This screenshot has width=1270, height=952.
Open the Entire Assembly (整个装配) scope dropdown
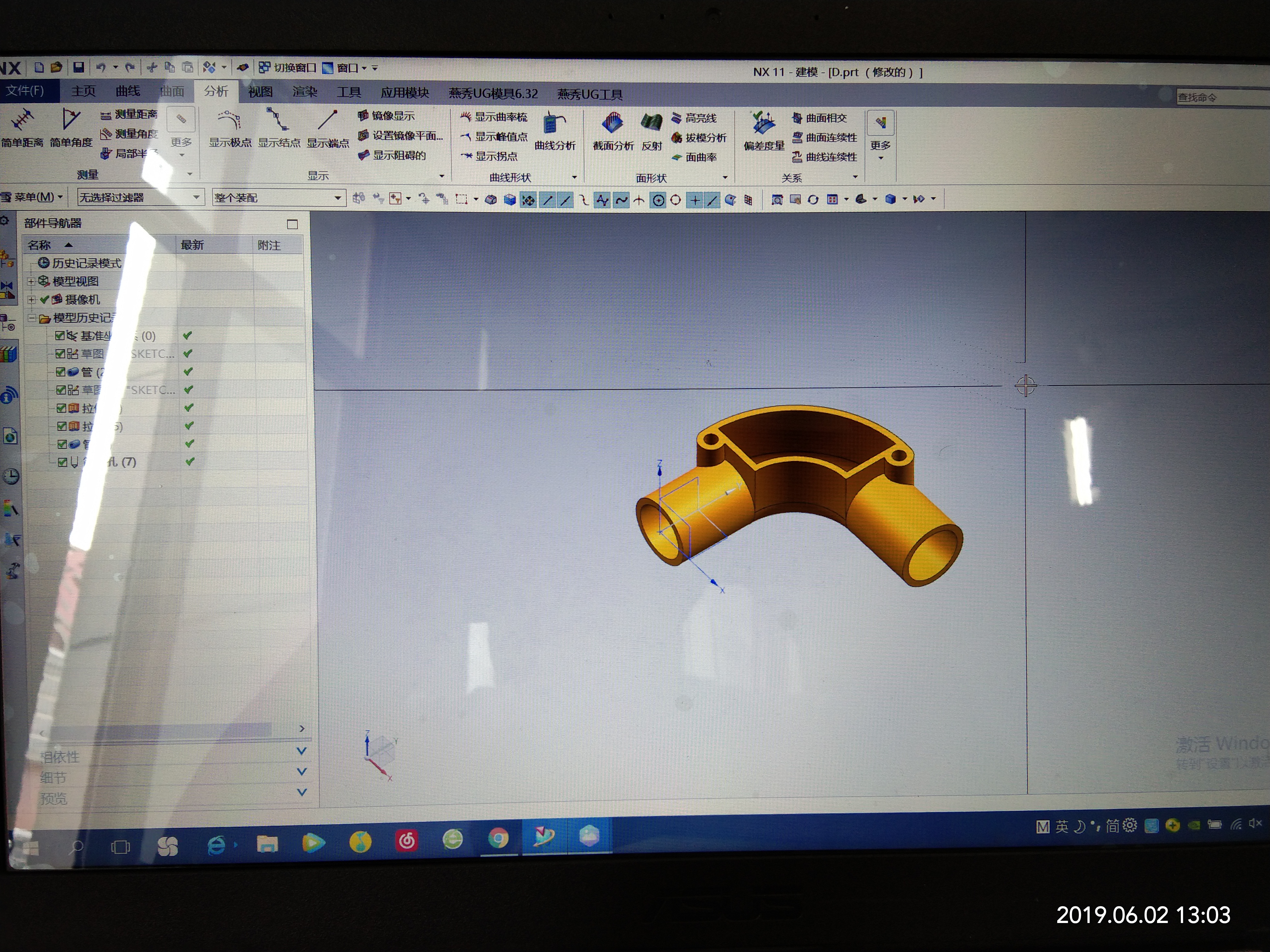(x=338, y=198)
